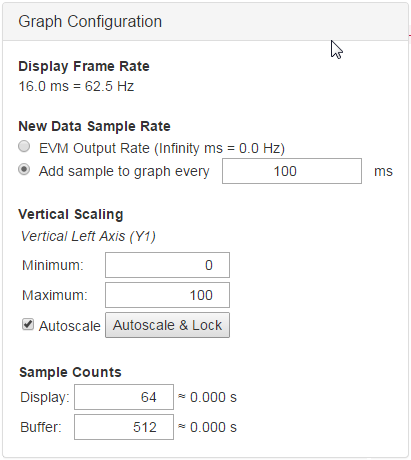Click the Vertical Left Axis (Y1) label
Image resolution: width=411 pixels, height=460 pixels.
tap(88, 236)
